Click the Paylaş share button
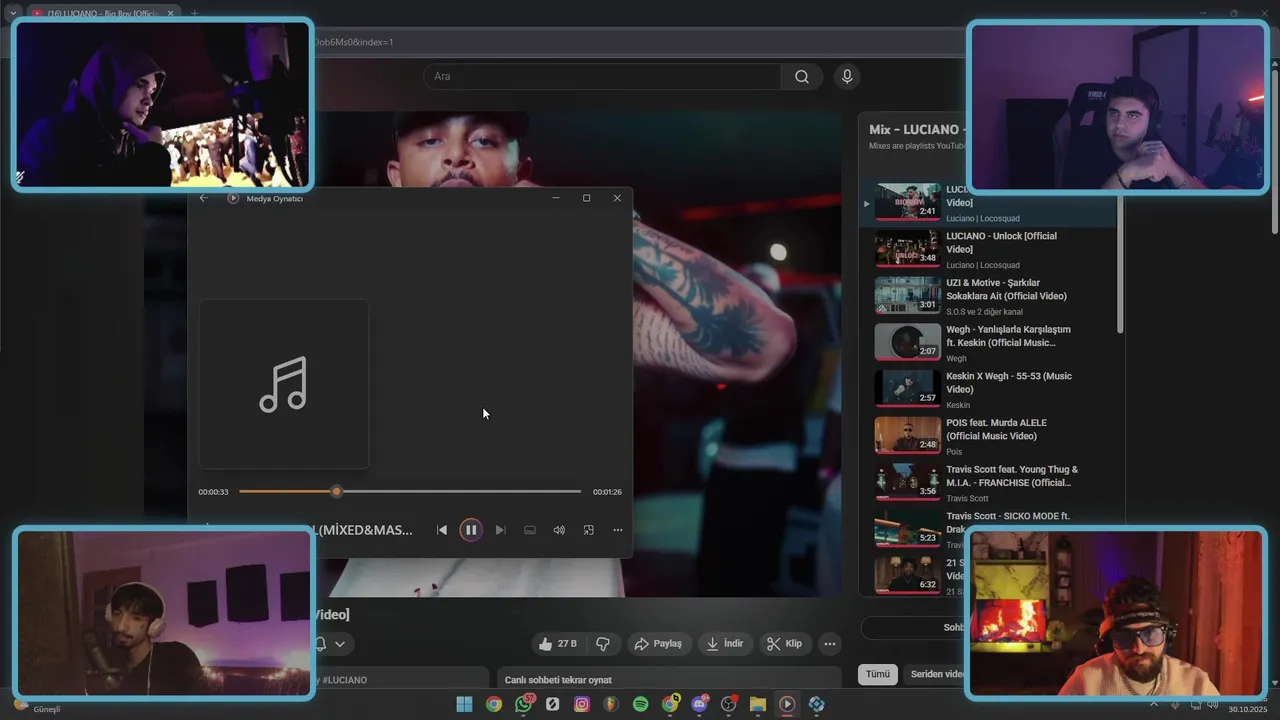 658,644
